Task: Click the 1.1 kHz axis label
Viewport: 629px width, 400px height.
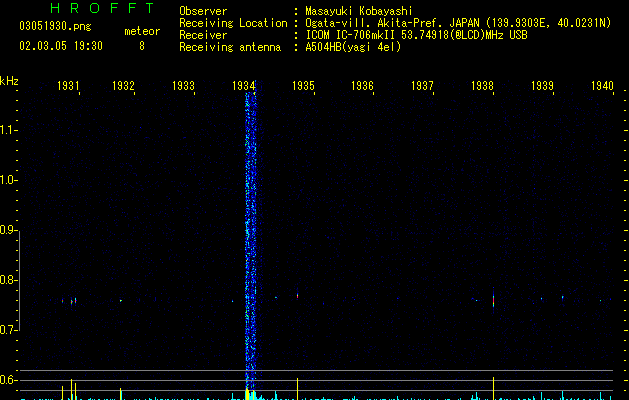Action: pyautogui.click(x=8, y=130)
